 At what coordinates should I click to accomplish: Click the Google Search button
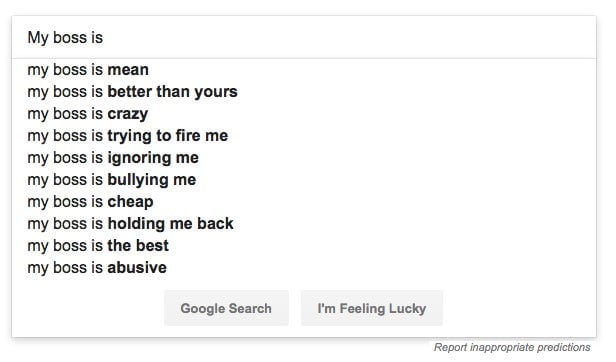click(x=226, y=308)
